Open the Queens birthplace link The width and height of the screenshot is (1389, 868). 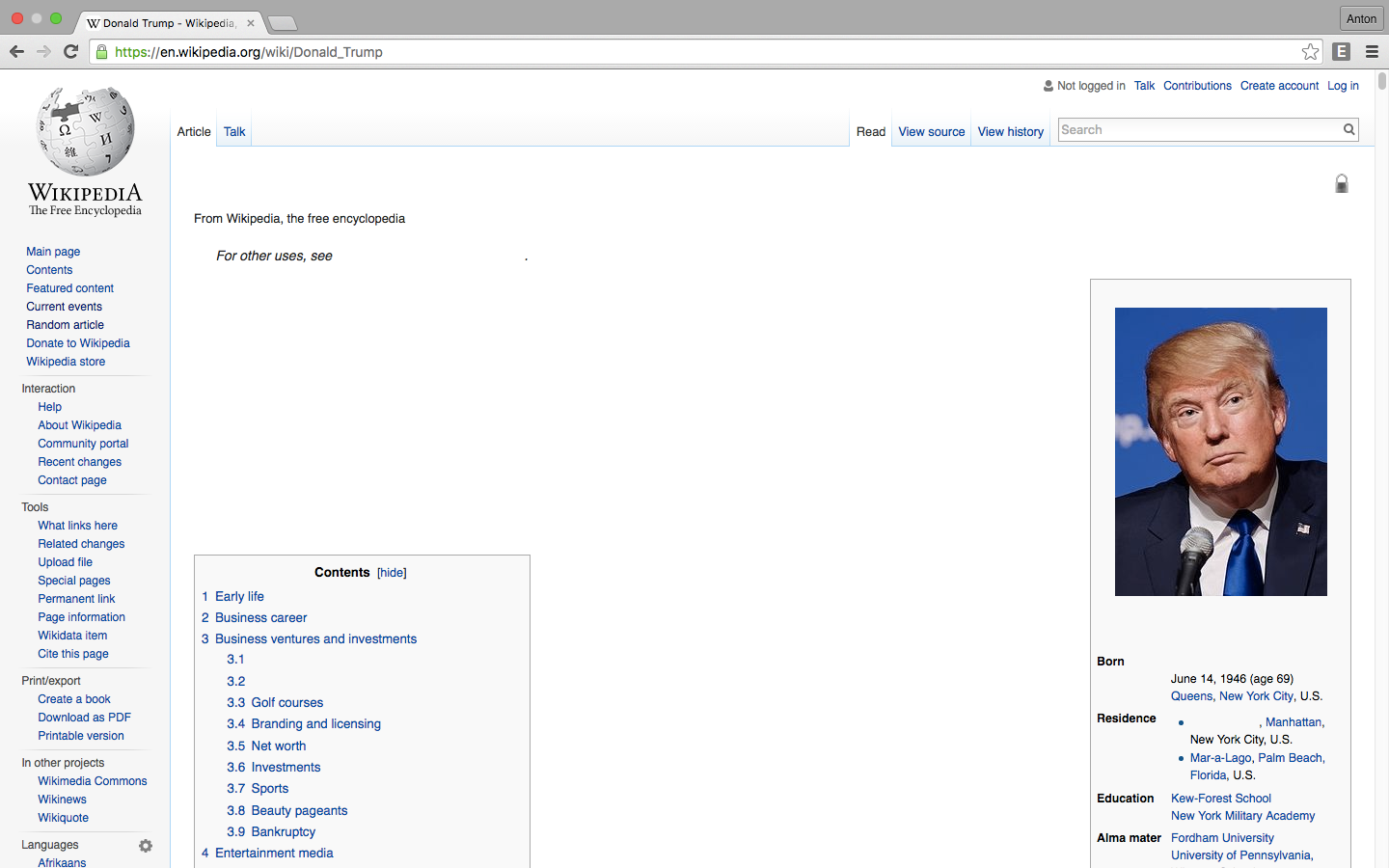point(1191,696)
